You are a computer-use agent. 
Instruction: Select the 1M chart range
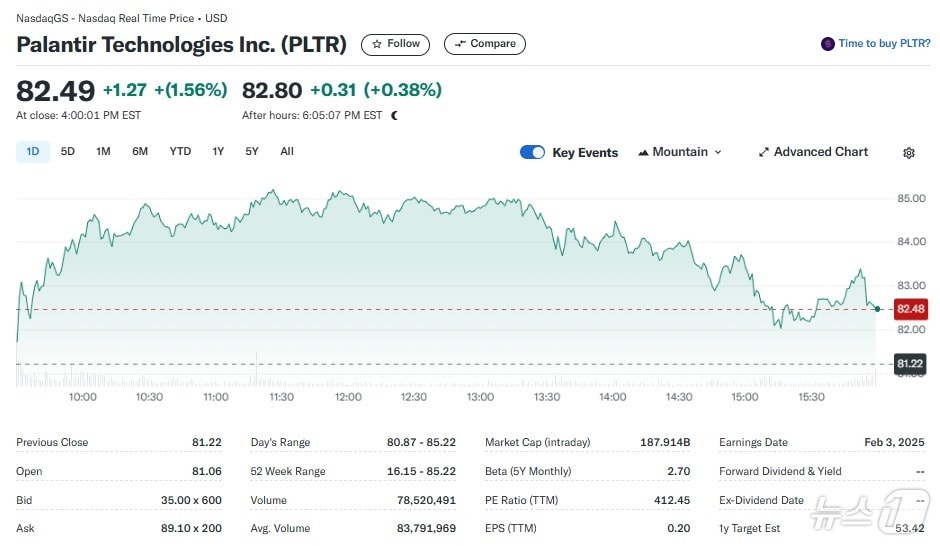[103, 152]
